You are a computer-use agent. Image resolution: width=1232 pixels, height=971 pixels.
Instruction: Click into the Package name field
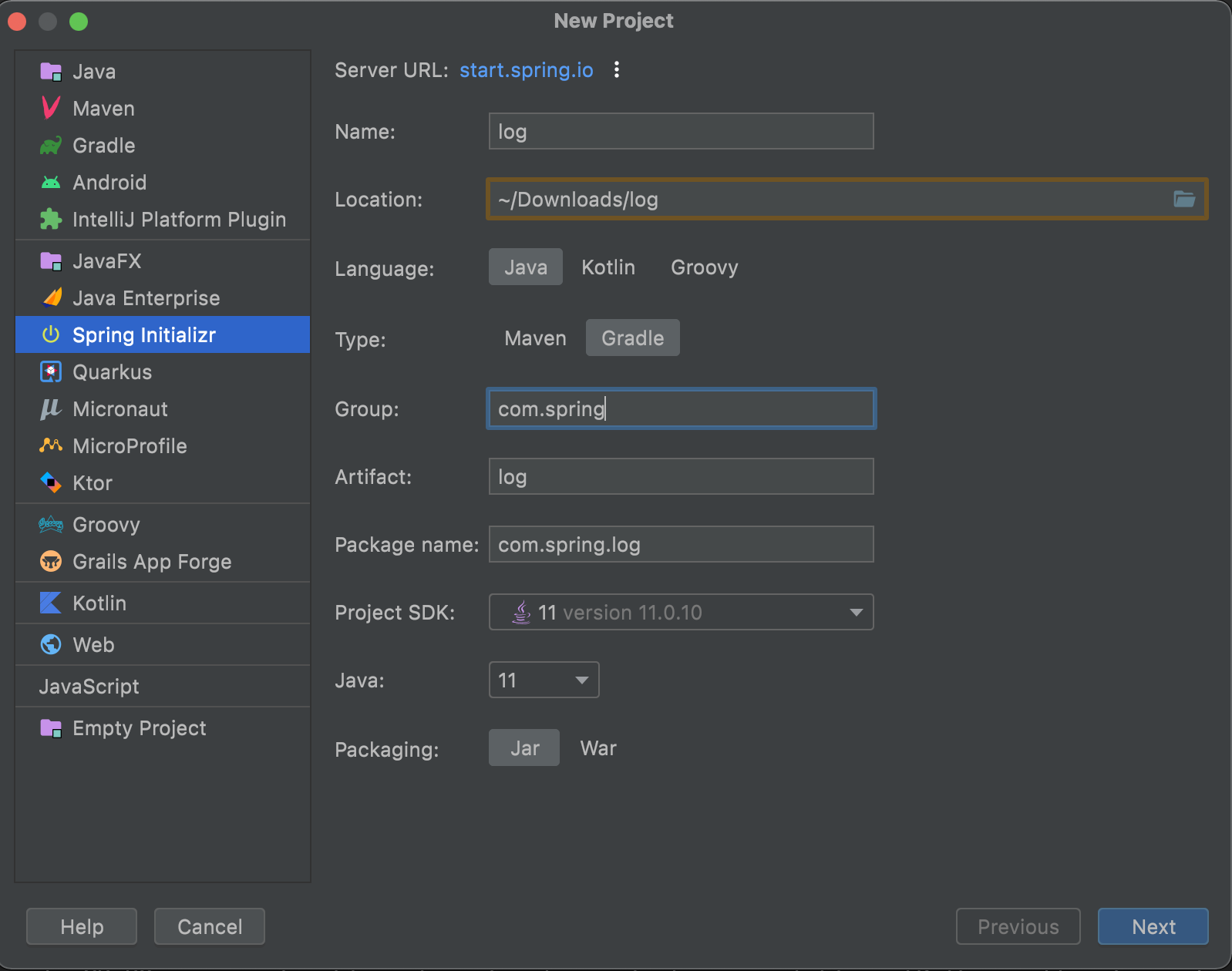click(682, 545)
